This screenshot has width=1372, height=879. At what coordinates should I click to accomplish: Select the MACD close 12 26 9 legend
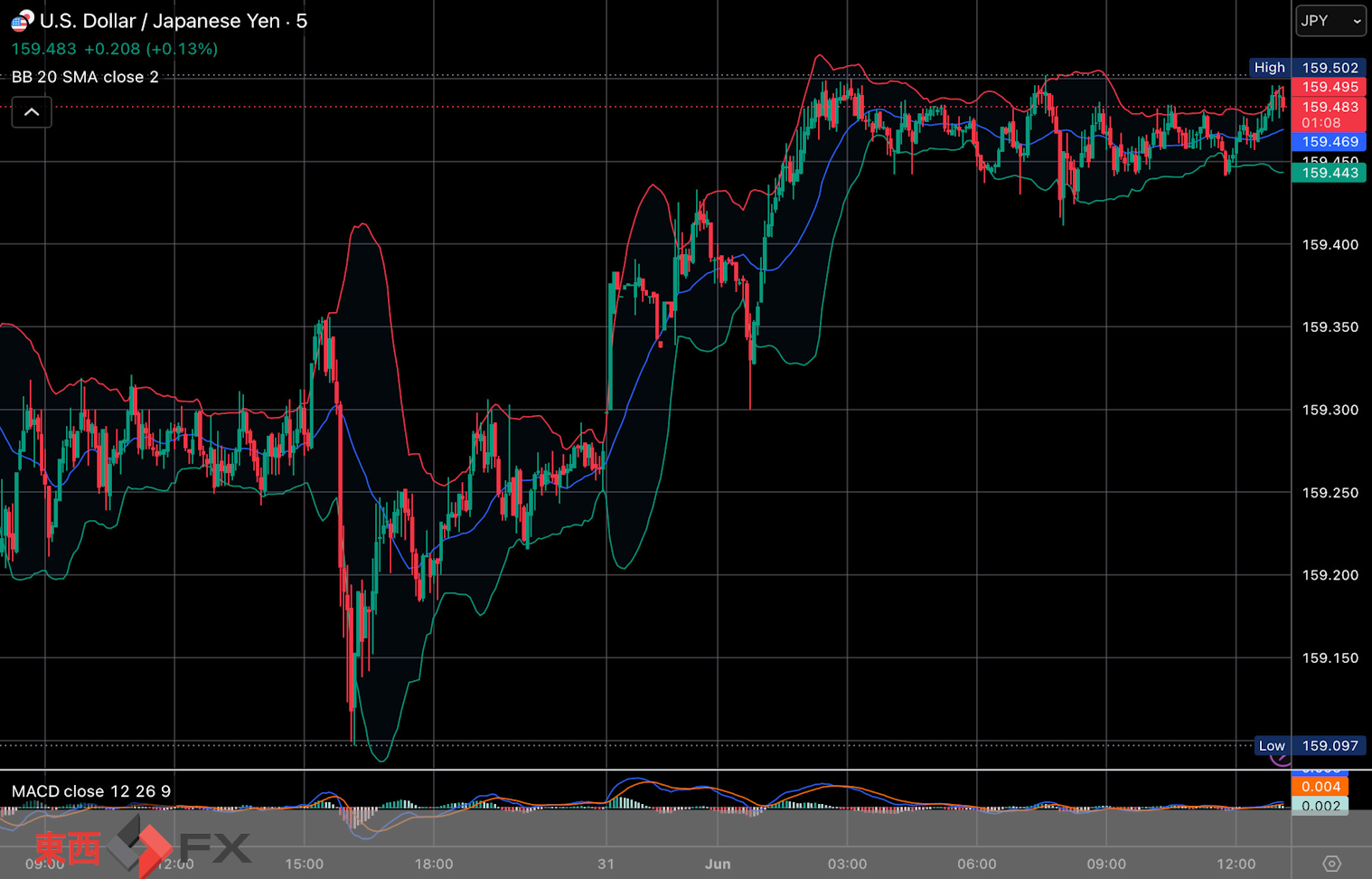tap(91, 791)
